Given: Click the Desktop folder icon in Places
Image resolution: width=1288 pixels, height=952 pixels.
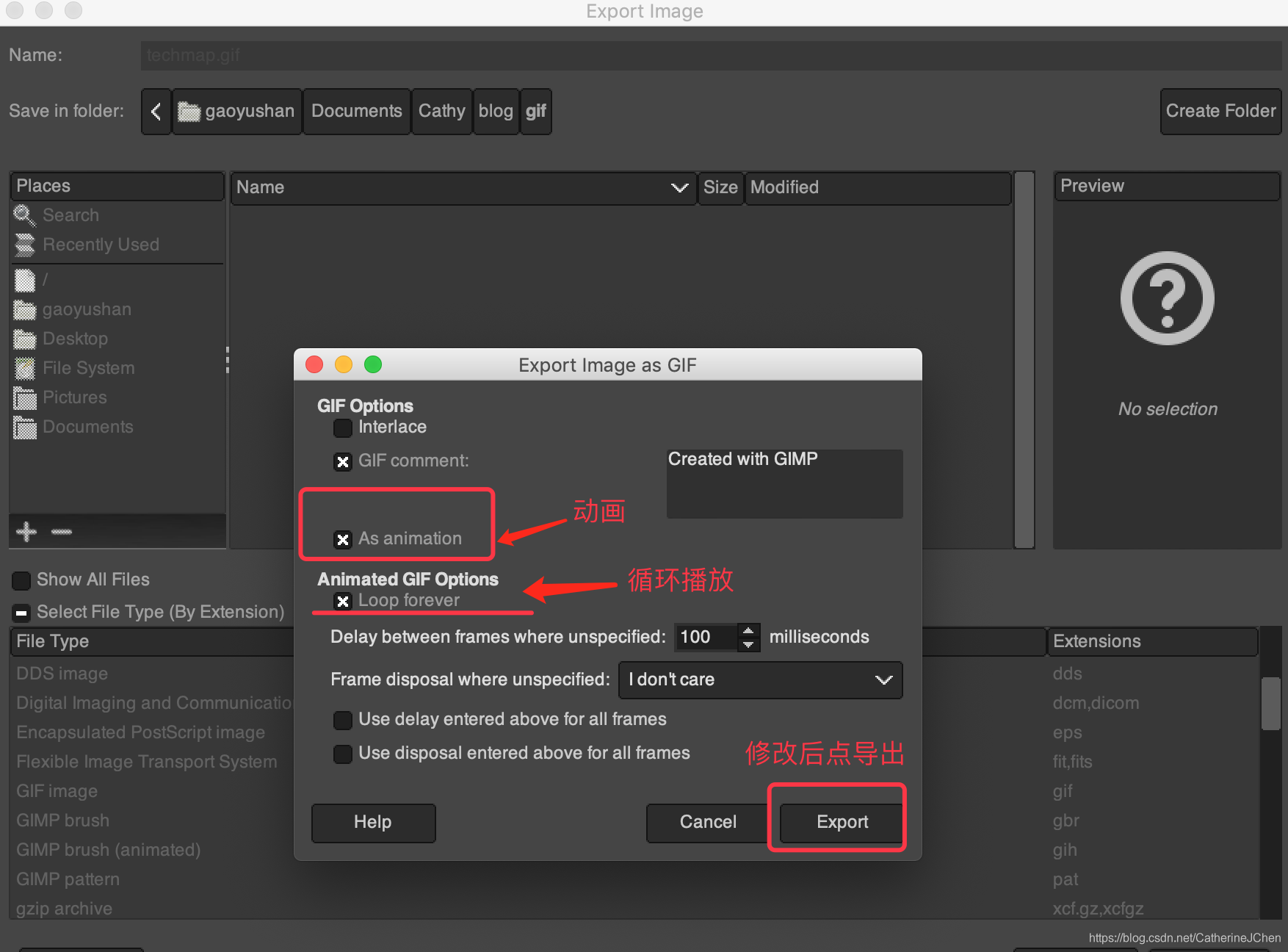Looking at the screenshot, I should pos(24,339).
